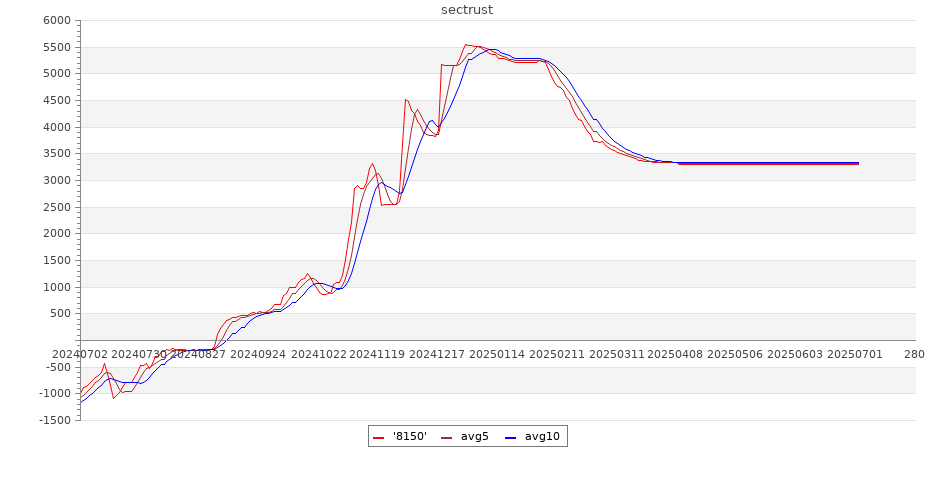Image resolution: width=935 pixels, height=500 pixels.
Task: Click the 6000 y-axis label
Action: pos(57,20)
